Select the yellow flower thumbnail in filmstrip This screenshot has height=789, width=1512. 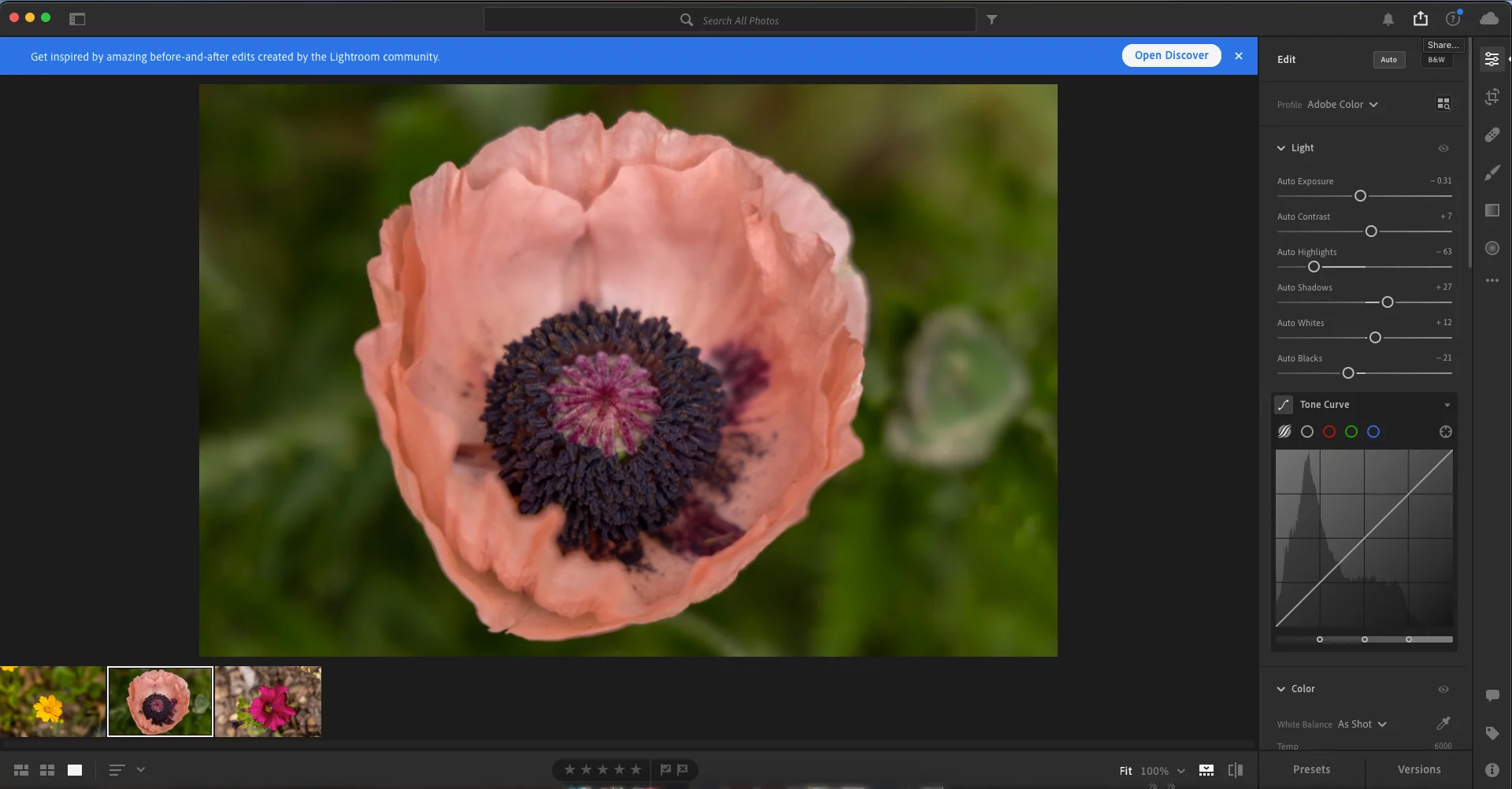pos(52,701)
